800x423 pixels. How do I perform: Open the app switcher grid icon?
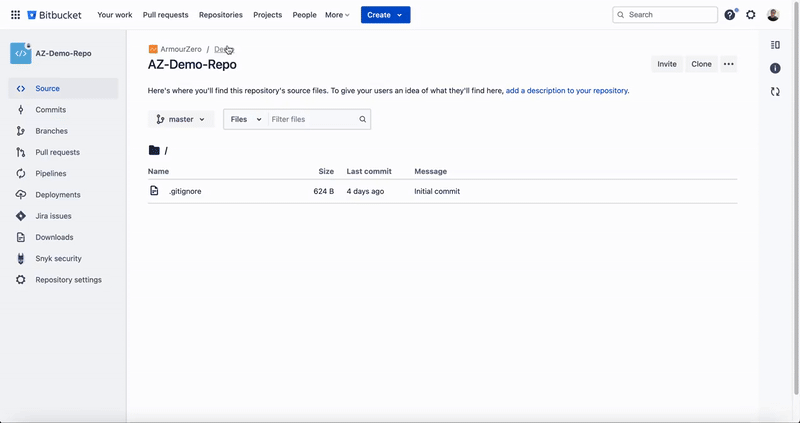[15, 15]
